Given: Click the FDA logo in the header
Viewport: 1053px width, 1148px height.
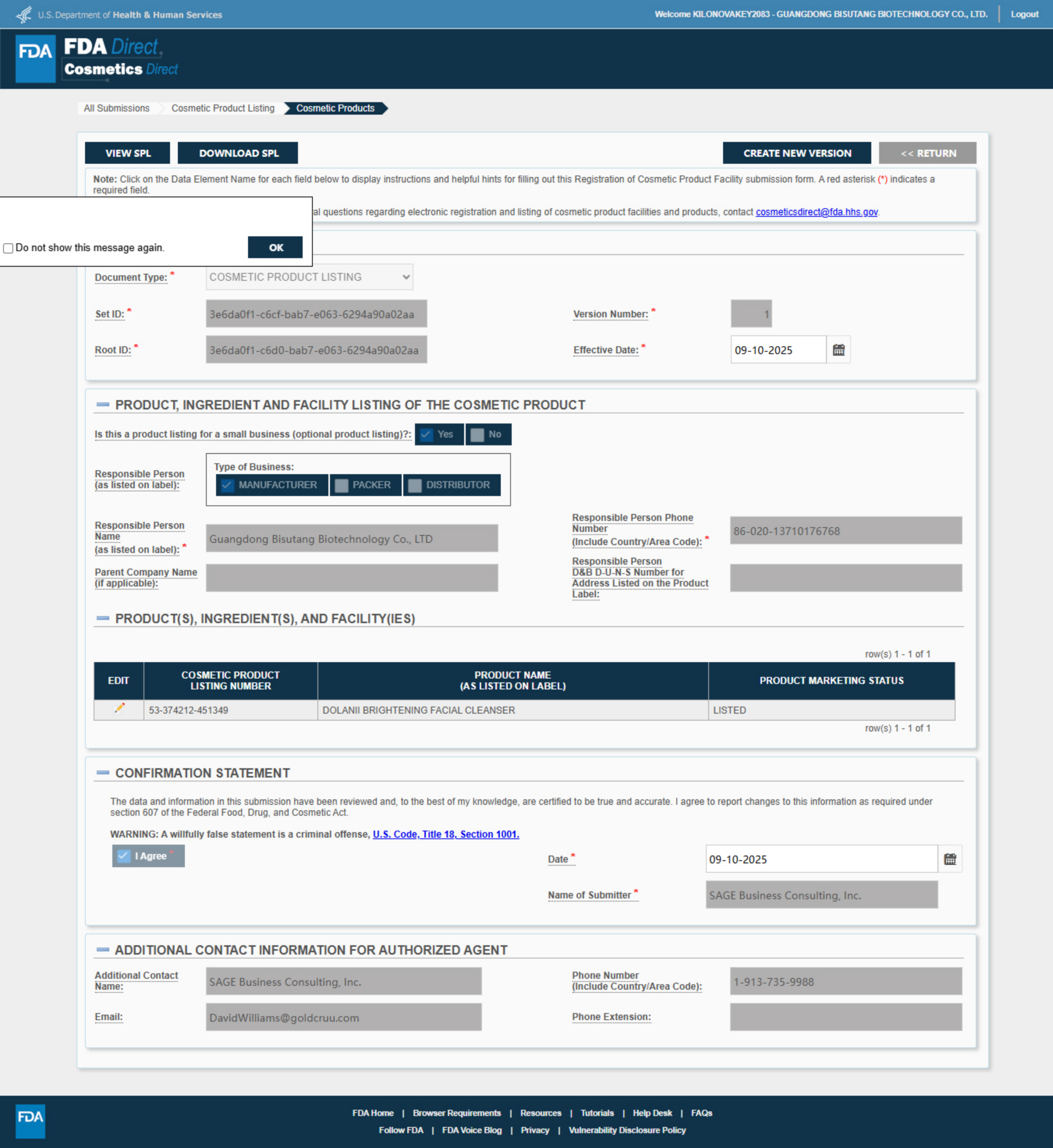Looking at the screenshot, I should 35,58.
